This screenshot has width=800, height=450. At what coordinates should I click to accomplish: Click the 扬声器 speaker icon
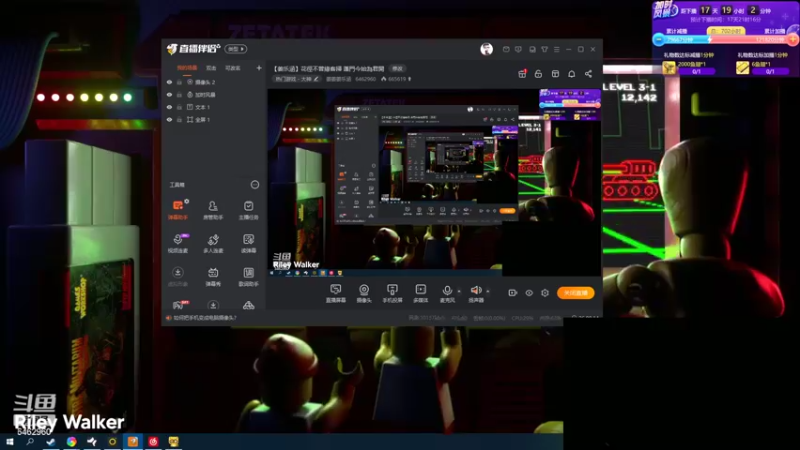476,290
